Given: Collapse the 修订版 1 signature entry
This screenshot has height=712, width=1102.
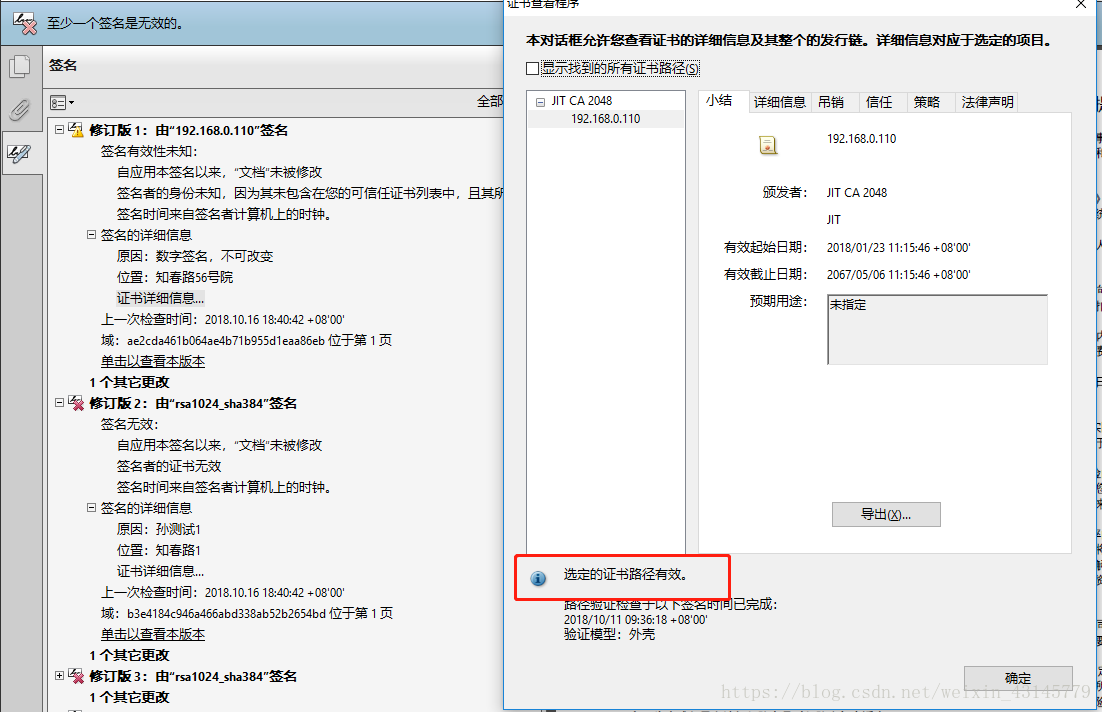Looking at the screenshot, I should point(60,129).
